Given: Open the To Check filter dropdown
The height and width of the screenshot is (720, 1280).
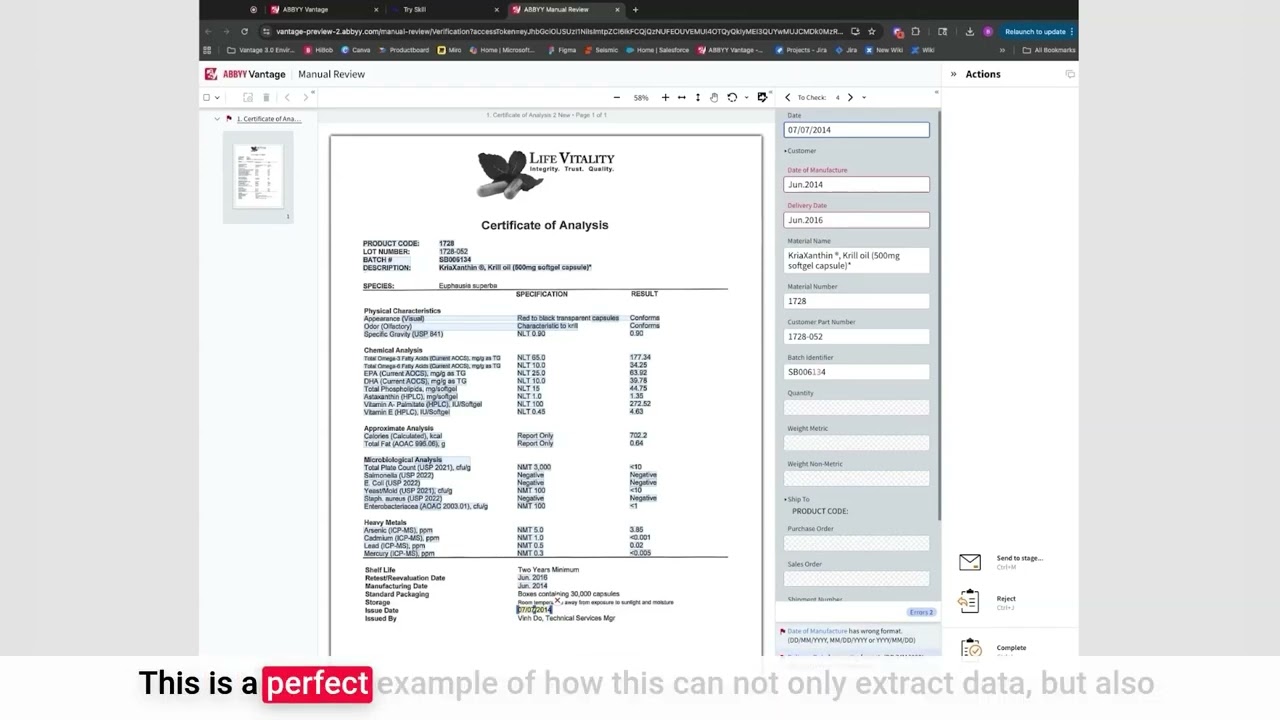Looking at the screenshot, I should [x=864, y=97].
